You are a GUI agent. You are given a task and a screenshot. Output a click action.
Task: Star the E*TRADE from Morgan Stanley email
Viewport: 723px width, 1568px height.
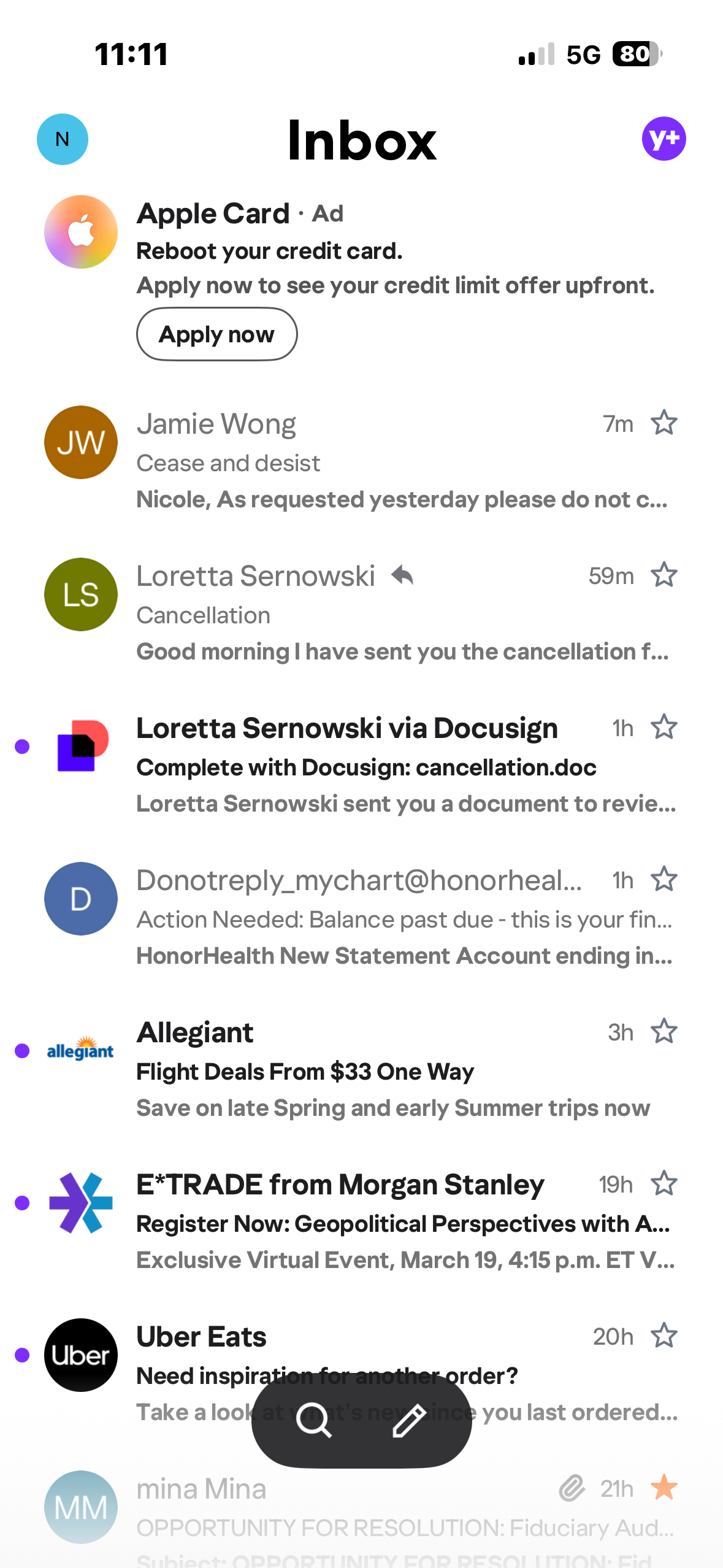664,1184
